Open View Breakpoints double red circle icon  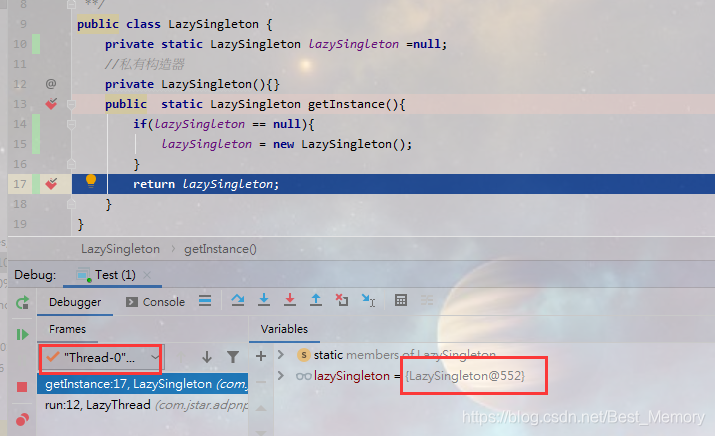click(x=22, y=419)
